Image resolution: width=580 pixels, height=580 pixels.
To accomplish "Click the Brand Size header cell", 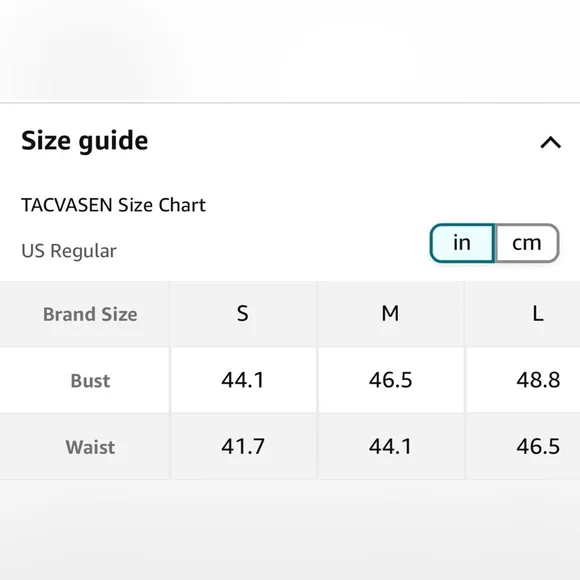I will [x=90, y=314].
